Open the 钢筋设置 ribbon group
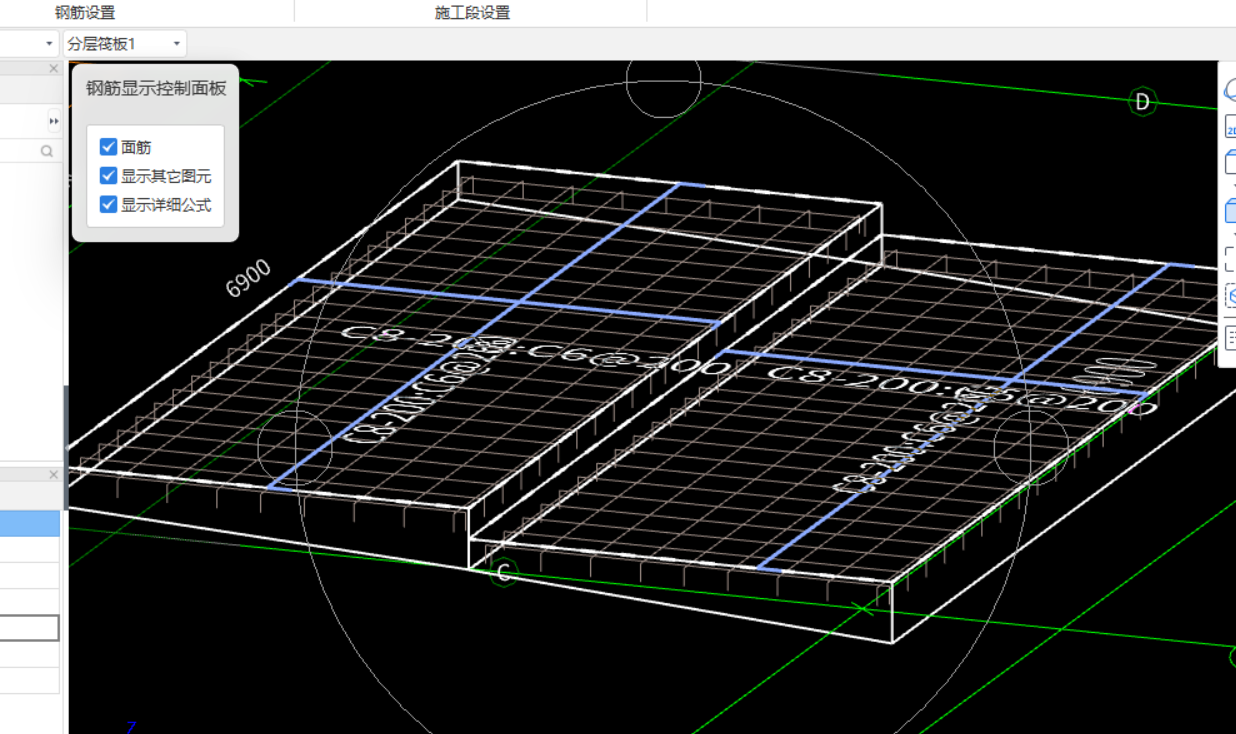The width and height of the screenshot is (1236, 734). pyautogui.click(x=85, y=12)
